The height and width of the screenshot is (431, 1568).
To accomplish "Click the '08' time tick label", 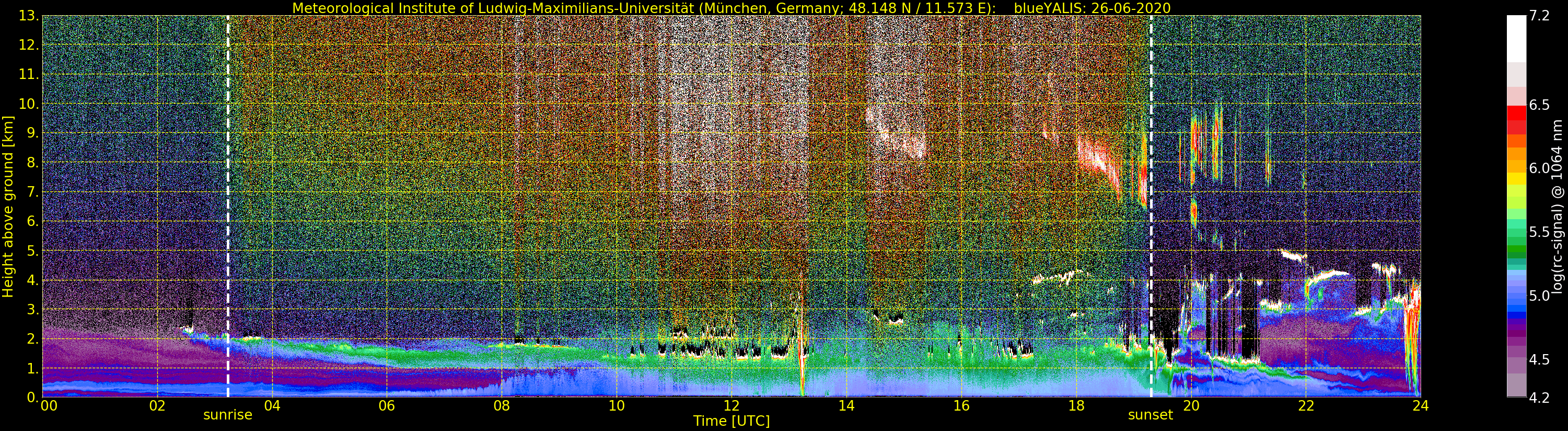I will 502,405.
